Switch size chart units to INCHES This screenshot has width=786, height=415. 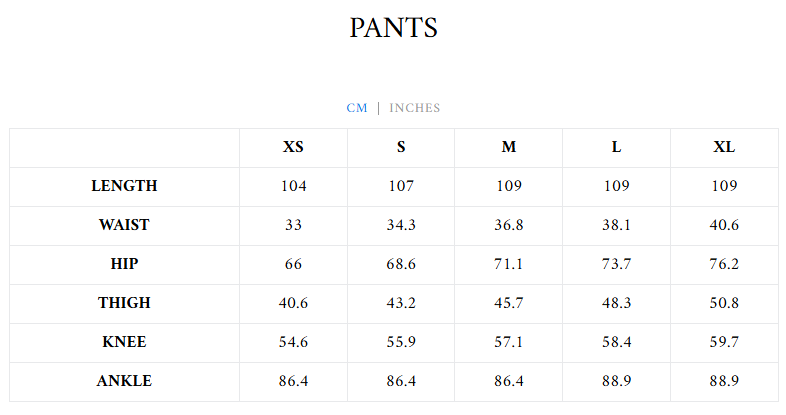(415, 108)
